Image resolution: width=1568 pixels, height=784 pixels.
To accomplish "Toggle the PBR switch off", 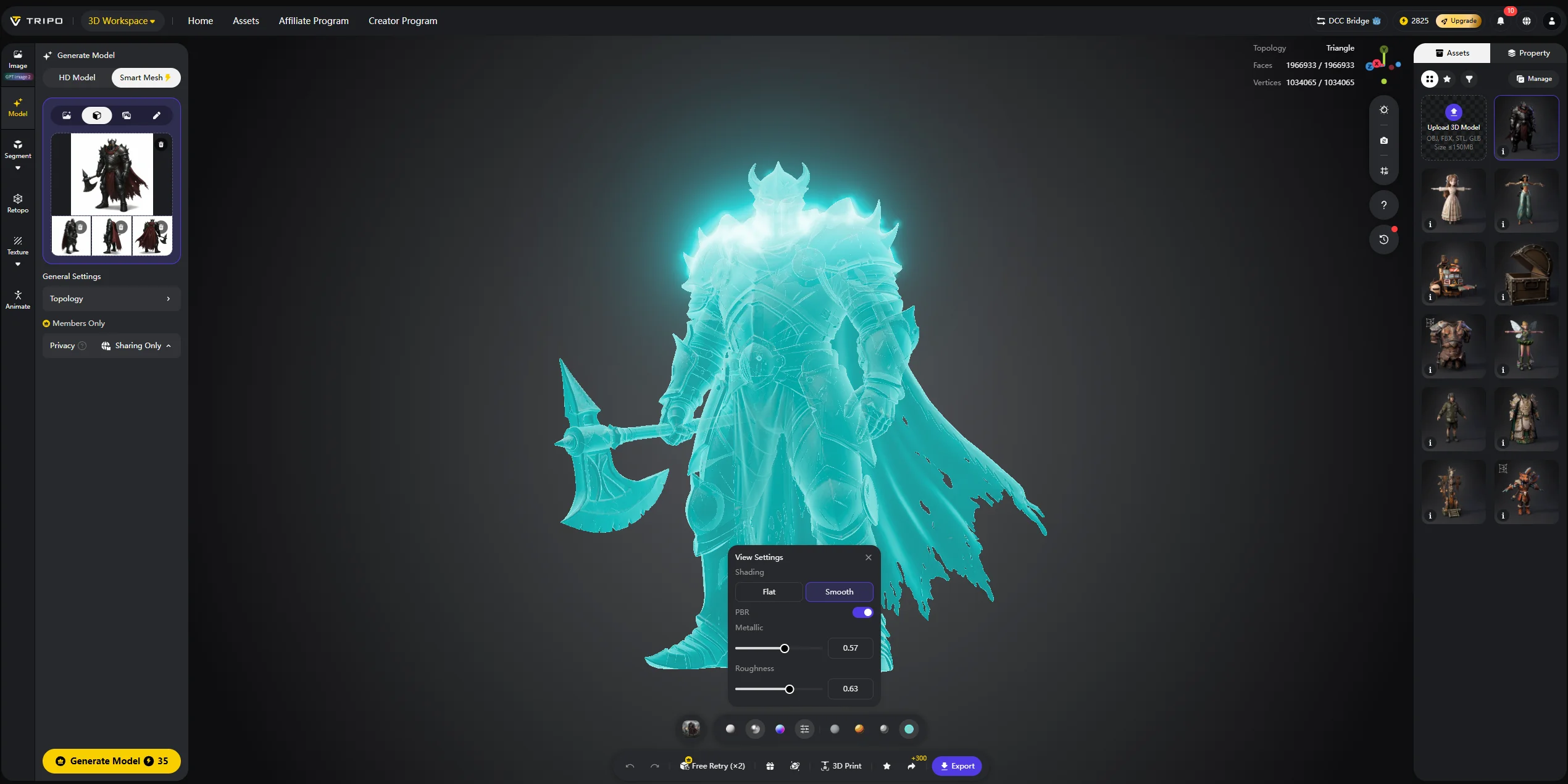I will pos(862,612).
